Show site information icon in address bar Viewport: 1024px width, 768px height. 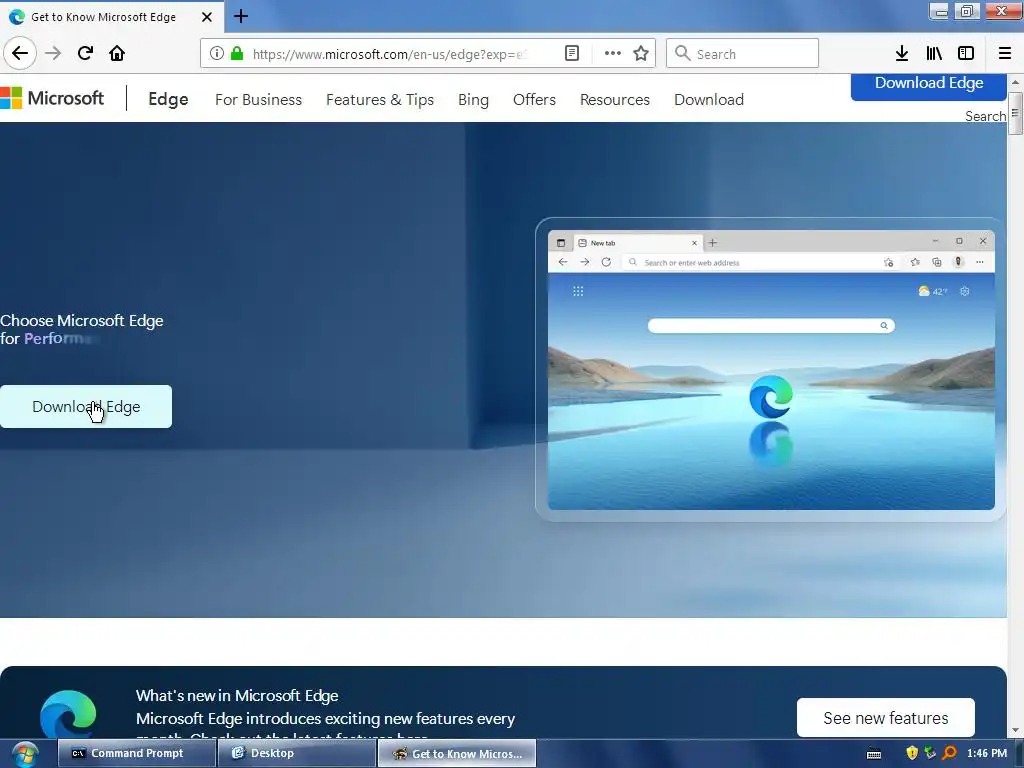(x=217, y=54)
